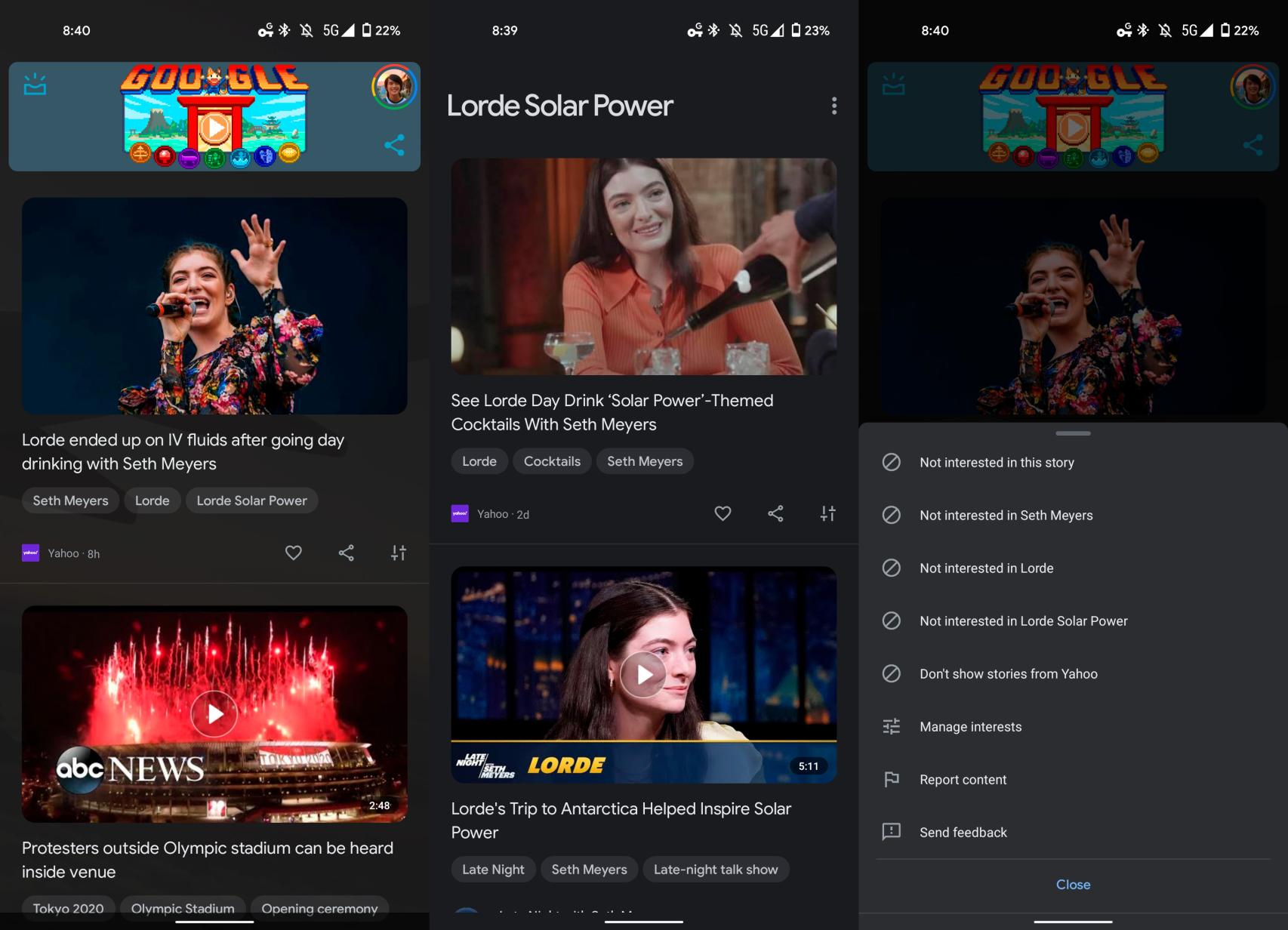Choose Not interested in this story

(x=997, y=463)
